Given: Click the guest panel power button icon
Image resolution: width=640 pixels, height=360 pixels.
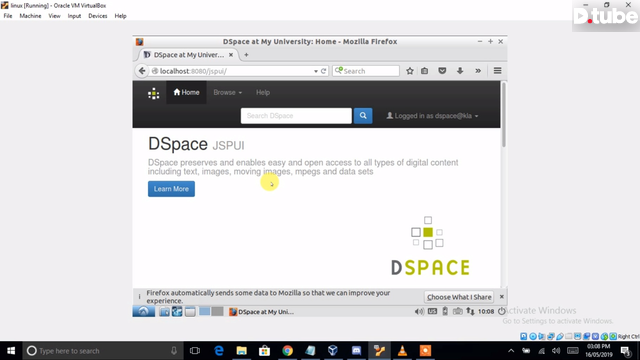Looking at the screenshot, I should (502, 311).
